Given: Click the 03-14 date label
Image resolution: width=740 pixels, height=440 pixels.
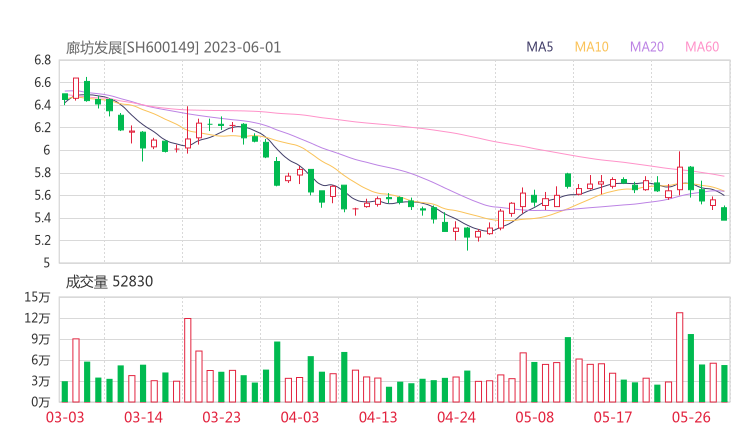Looking at the screenshot, I should point(143,417).
